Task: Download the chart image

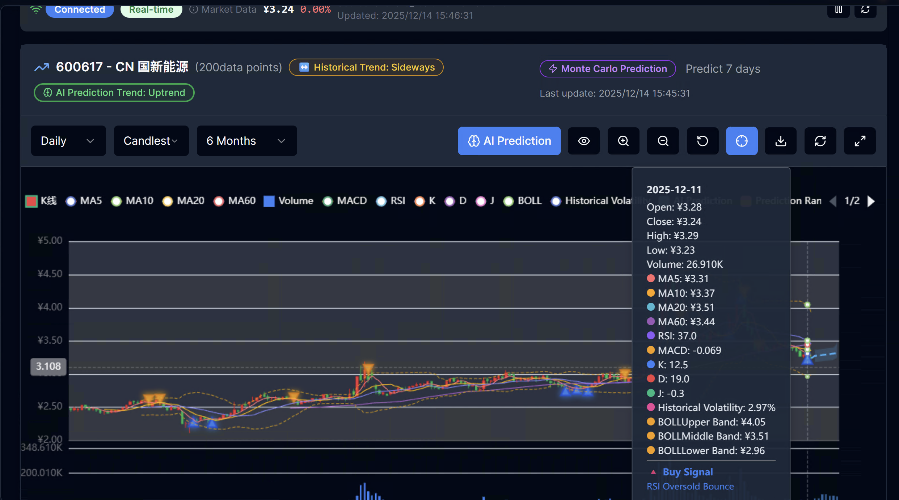Action: click(x=781, y=141)
